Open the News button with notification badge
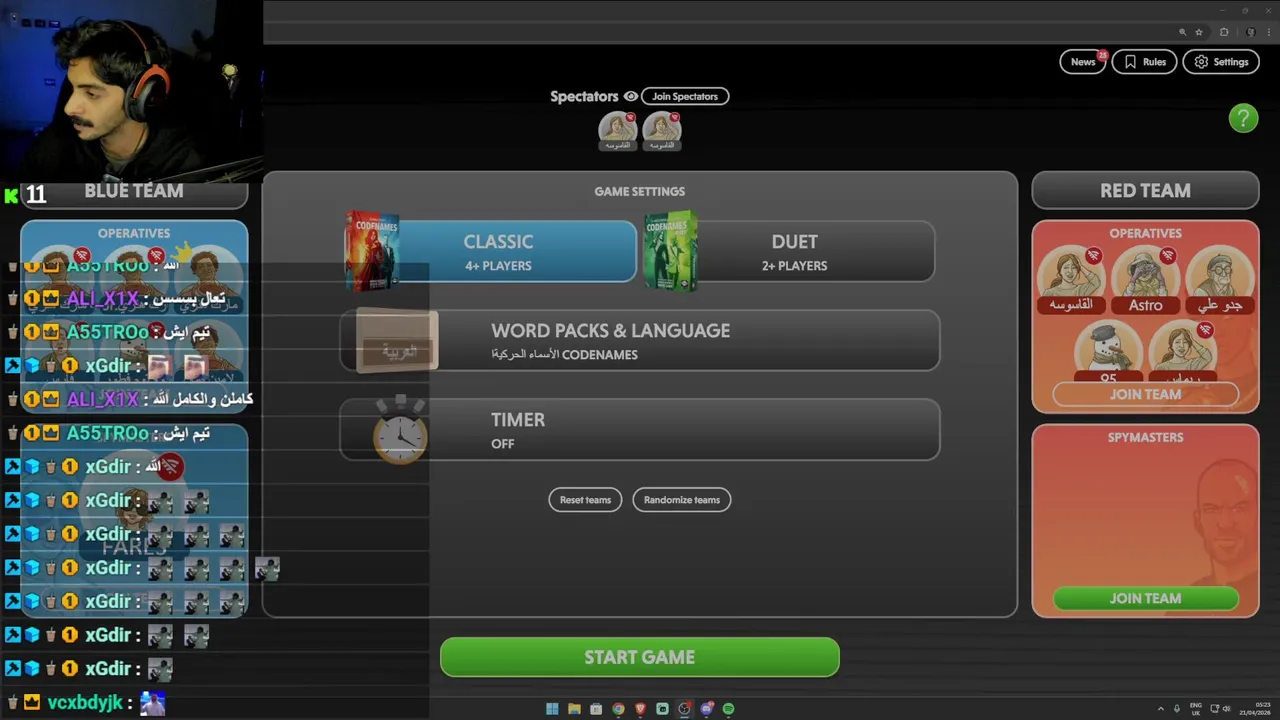1280x720 pixels. click(1084, 62)
